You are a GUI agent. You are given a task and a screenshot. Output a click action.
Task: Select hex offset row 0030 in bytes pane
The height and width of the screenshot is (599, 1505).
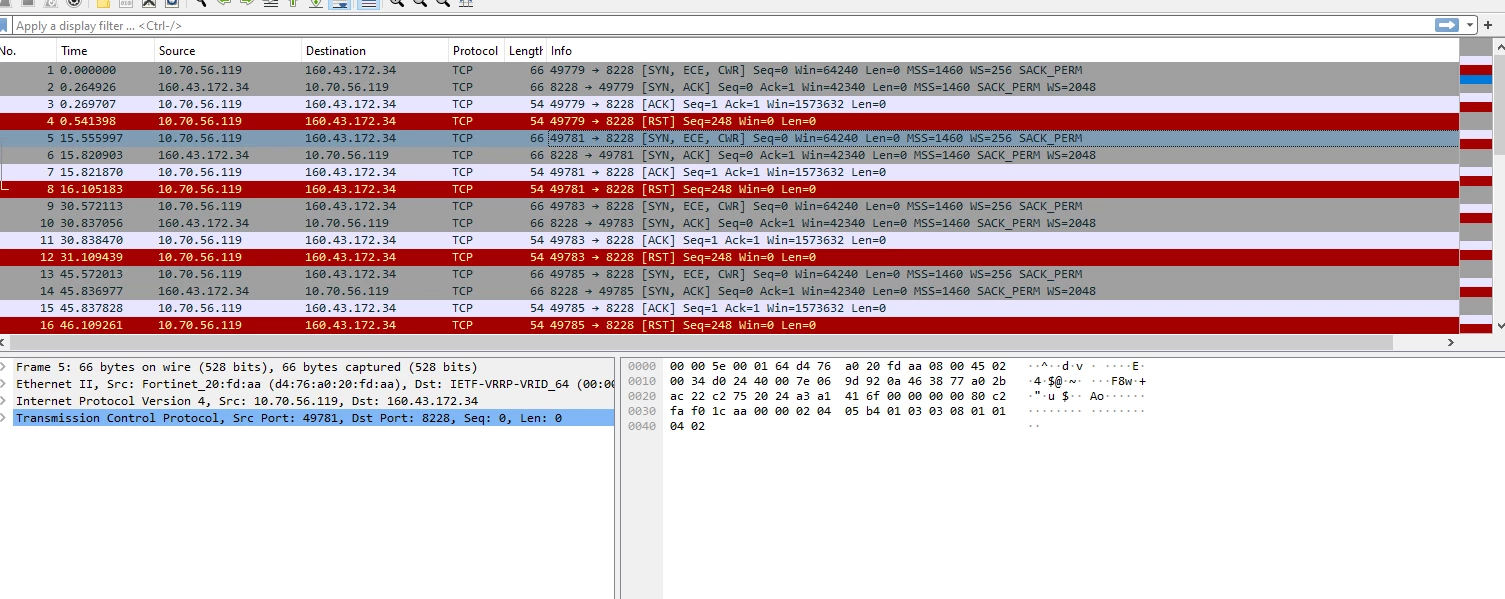pos(640,411)
